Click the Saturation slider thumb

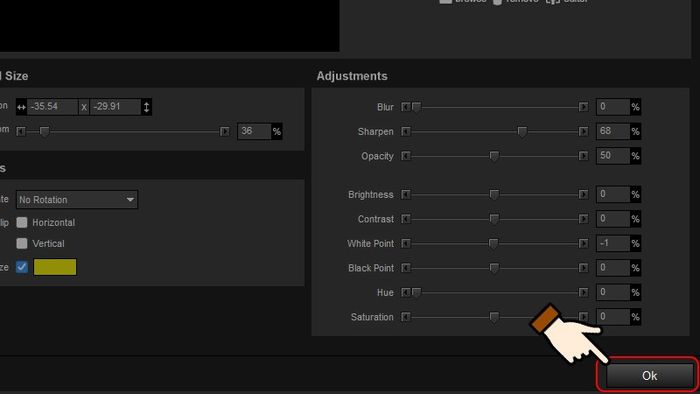(x=494, y=318)
